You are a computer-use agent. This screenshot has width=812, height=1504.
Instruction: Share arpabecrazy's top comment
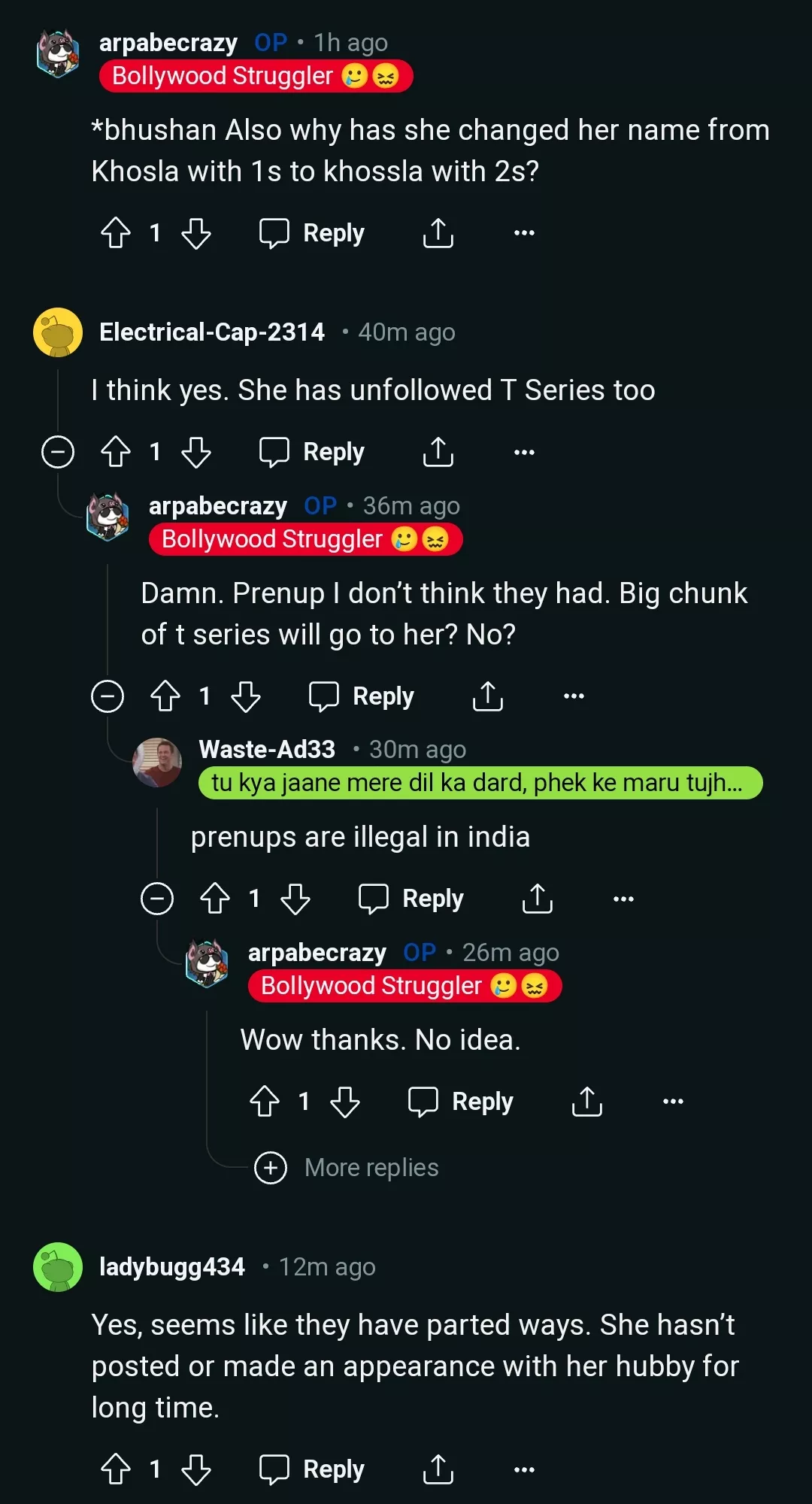pos(438,232)
